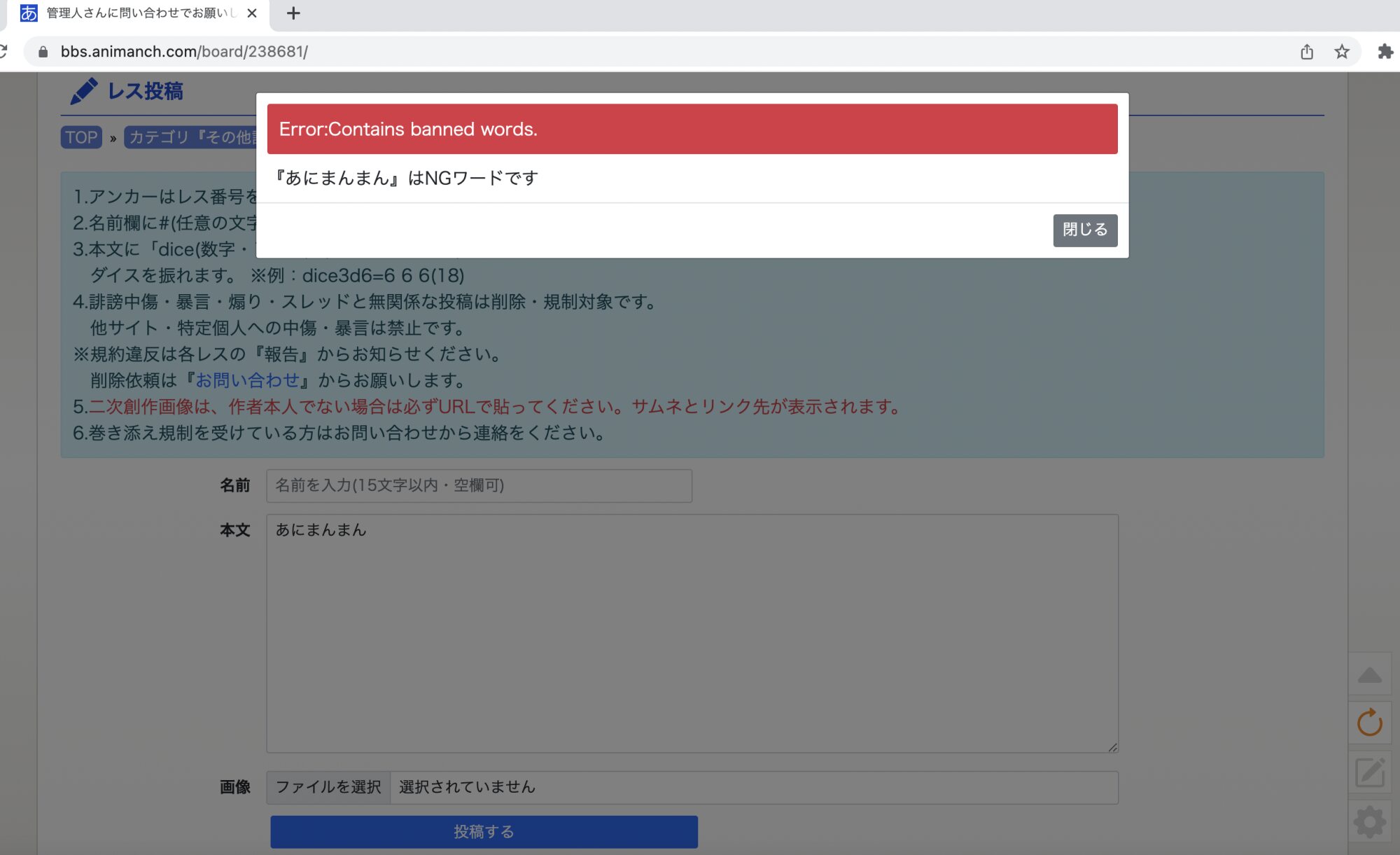Close the 管理人さん browser tab

pyautogui.click(x=252, y=13)
